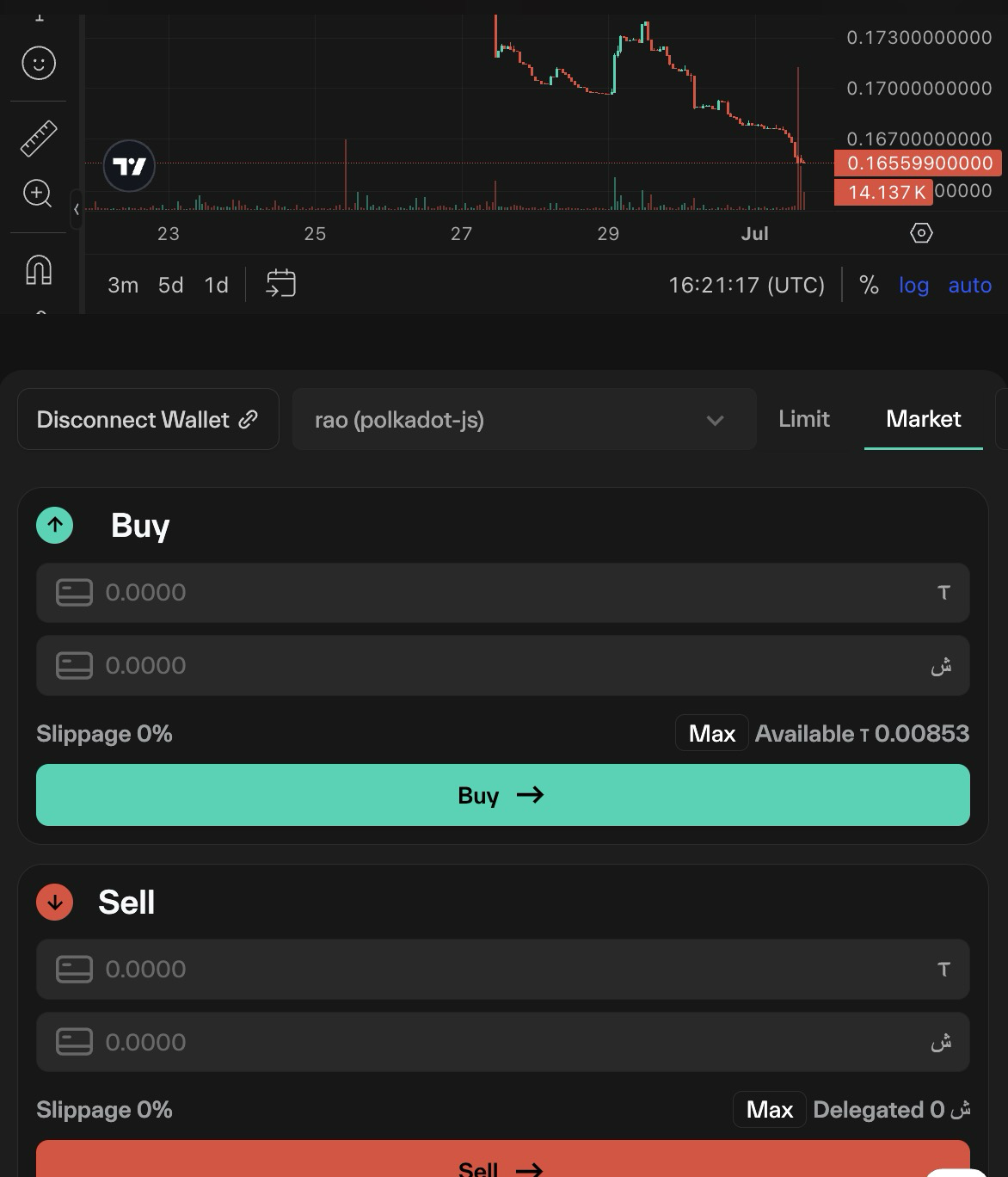
Task: Collapse the drawing toolbar side arrow
Action: point(77,209)
